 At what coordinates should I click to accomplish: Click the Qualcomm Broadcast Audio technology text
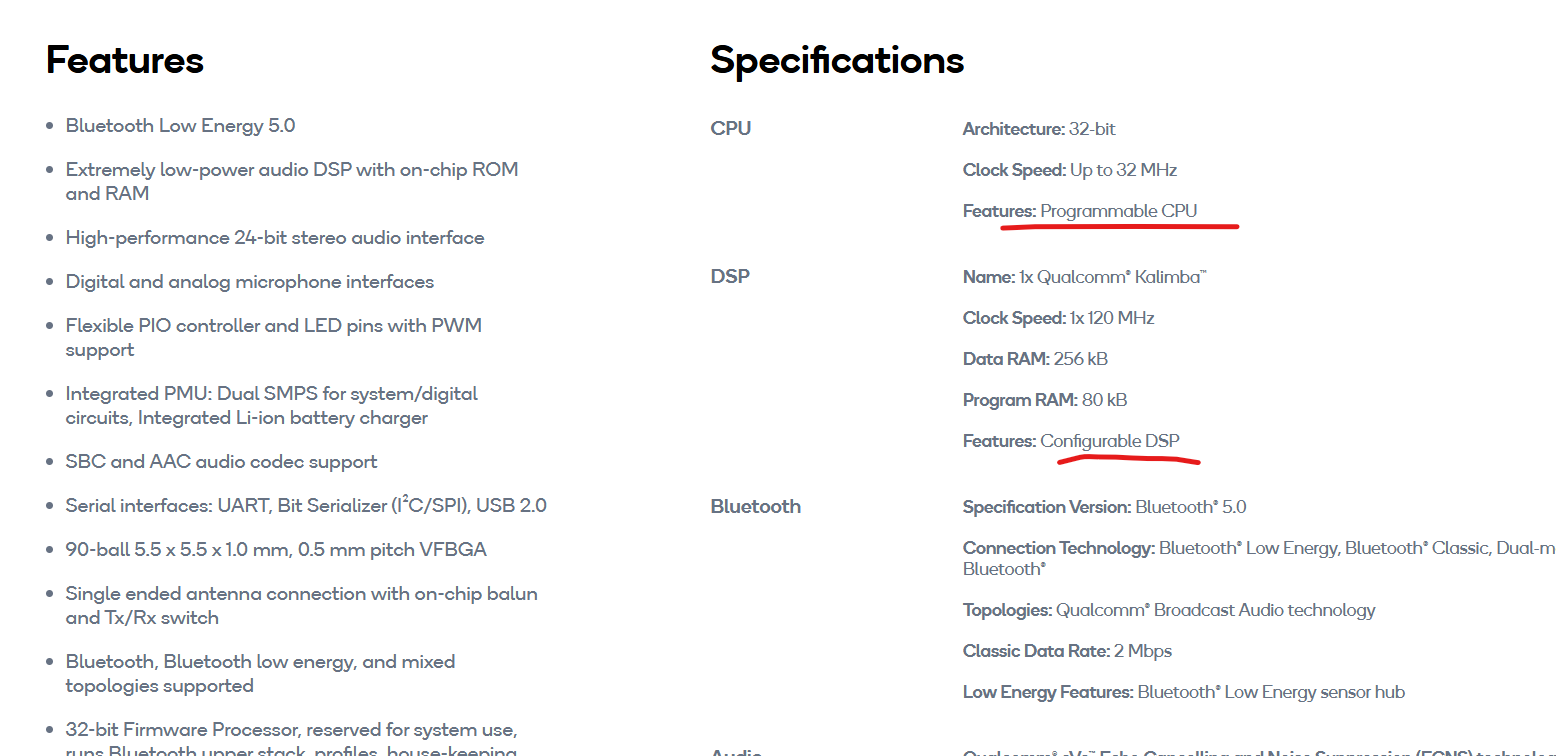point(1215,610)
